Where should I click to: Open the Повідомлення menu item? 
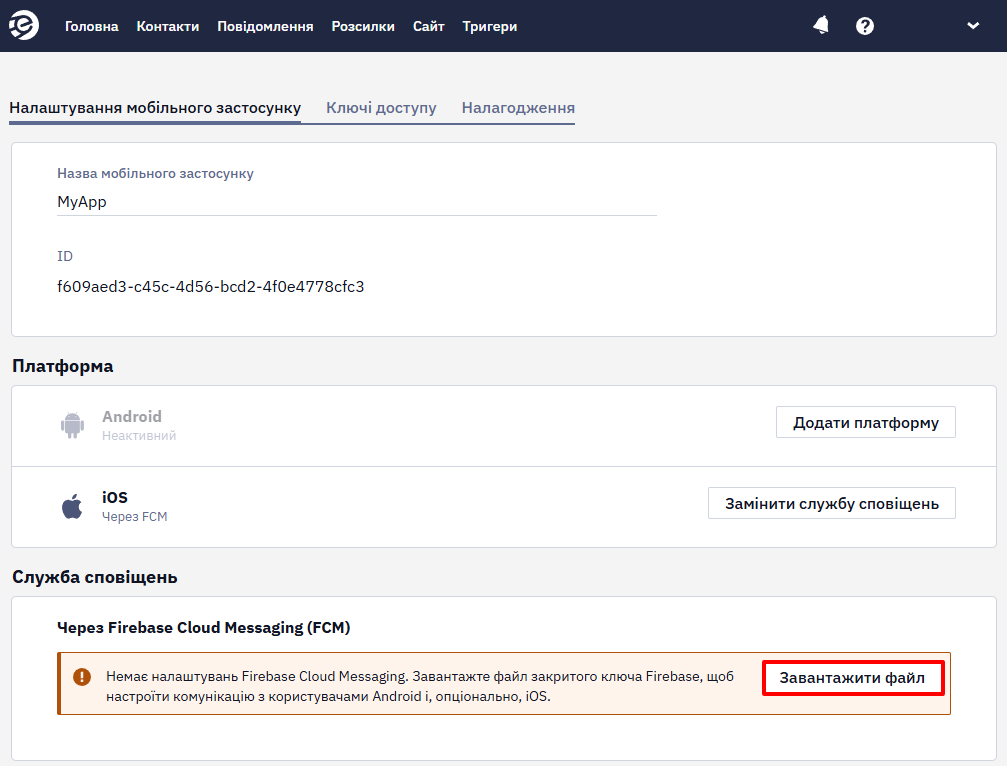[265, 26]
